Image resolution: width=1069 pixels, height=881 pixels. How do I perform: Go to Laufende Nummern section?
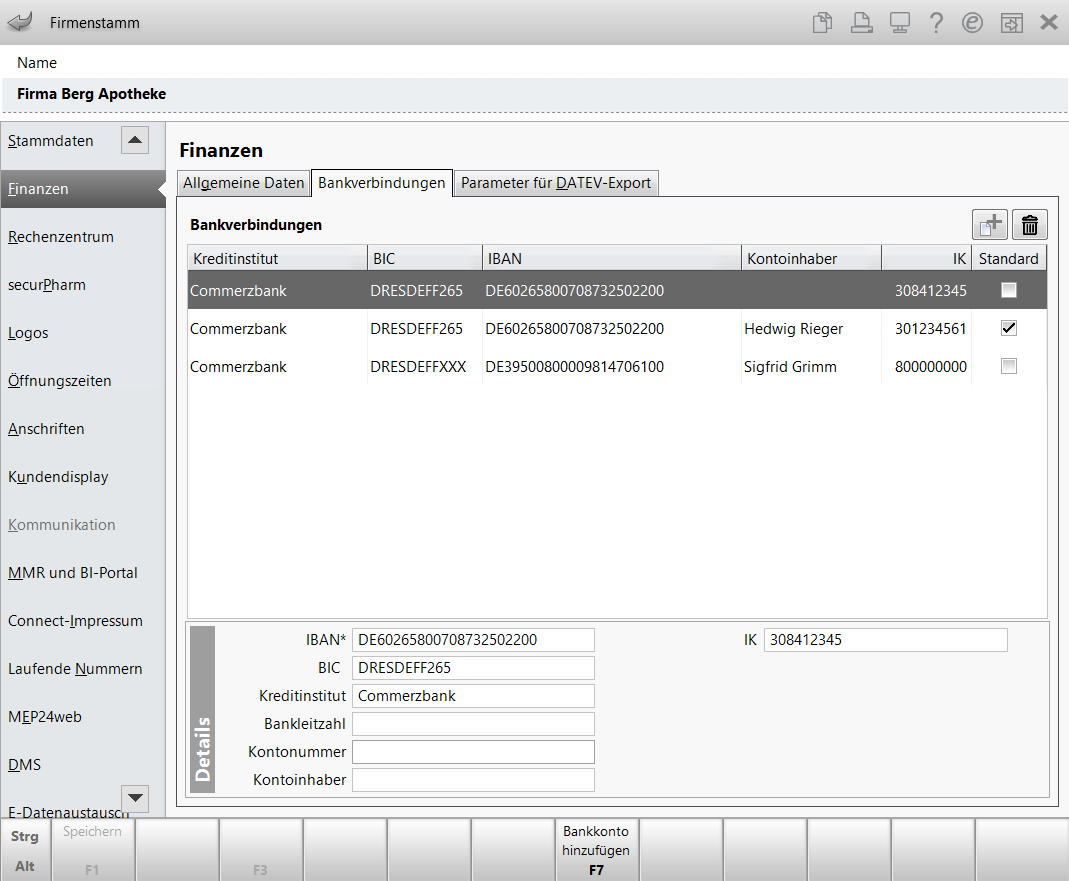point(75,669)
